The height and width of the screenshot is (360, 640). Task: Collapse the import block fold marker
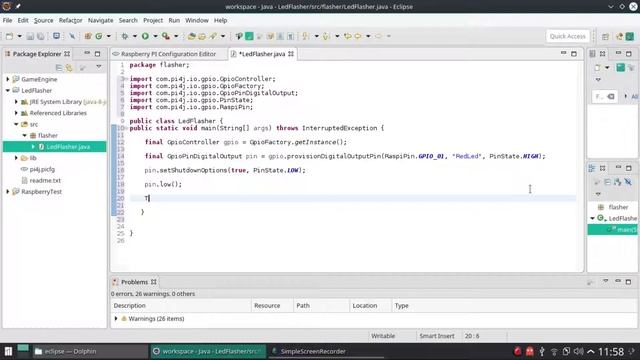(x=126, y=79)
